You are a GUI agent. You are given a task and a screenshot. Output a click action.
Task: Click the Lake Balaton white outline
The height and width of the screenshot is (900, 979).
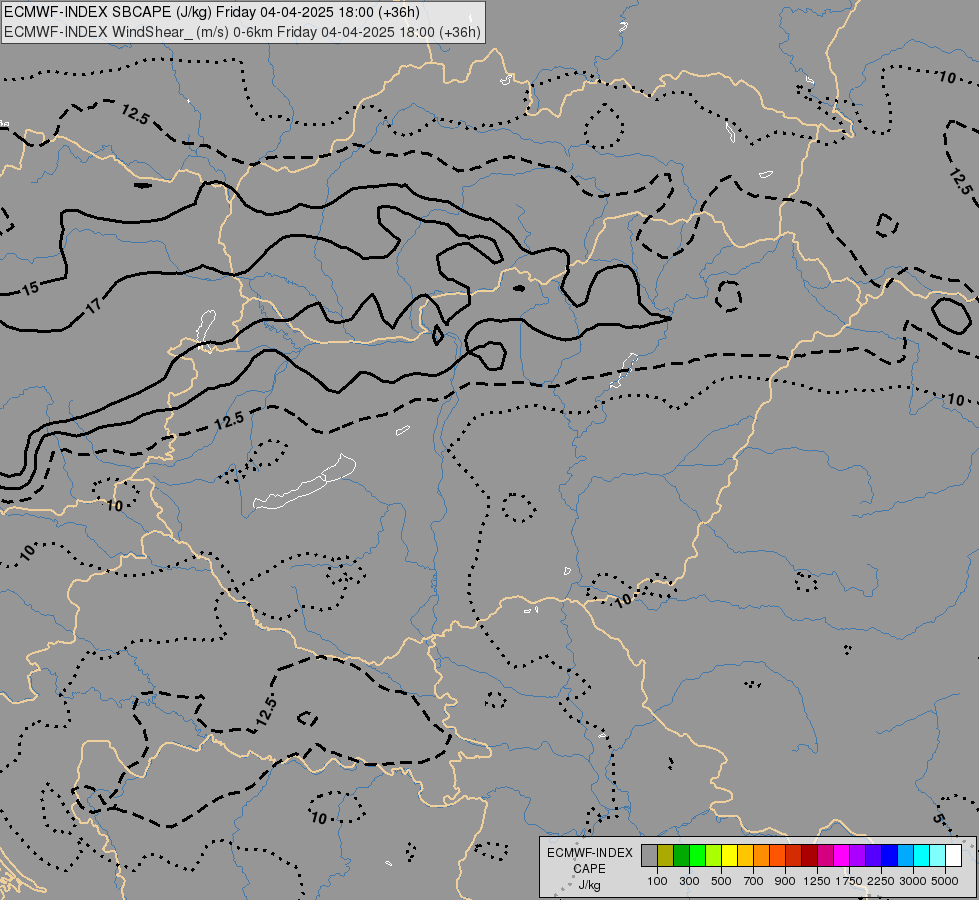point(305,482)
